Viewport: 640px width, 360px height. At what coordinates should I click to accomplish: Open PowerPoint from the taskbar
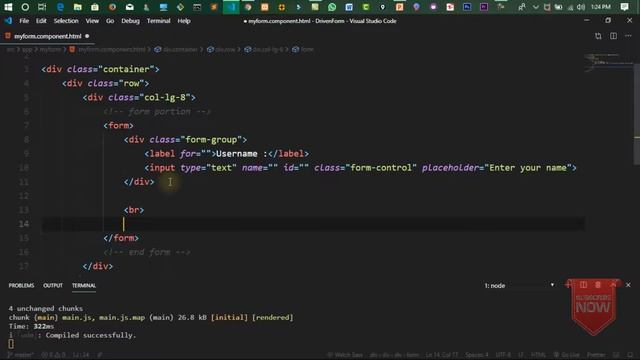(x=399, y=7)
